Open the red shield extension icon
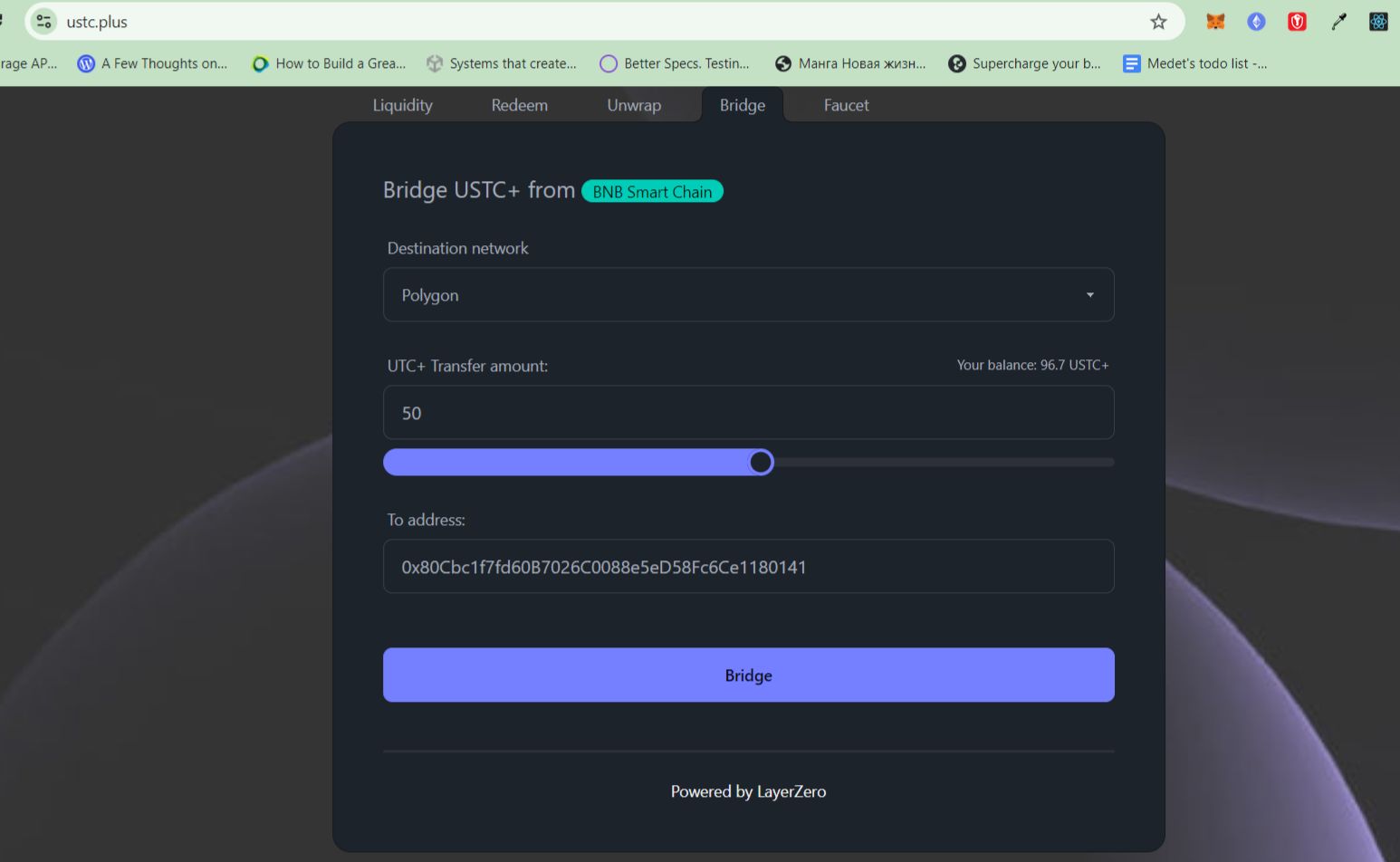Image resolution: width=1400 pixels, height=862 pixels. pos(1297,22)
